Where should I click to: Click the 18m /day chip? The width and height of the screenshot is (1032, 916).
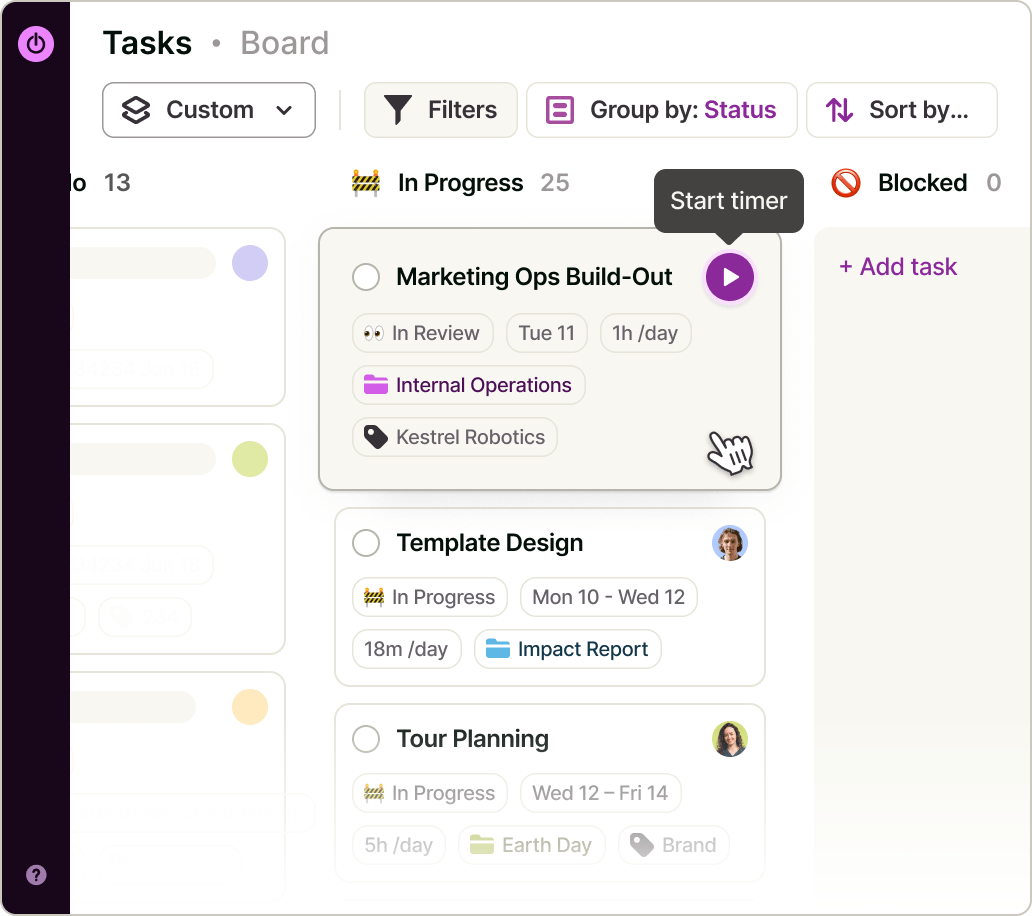[x=407, y=649]
